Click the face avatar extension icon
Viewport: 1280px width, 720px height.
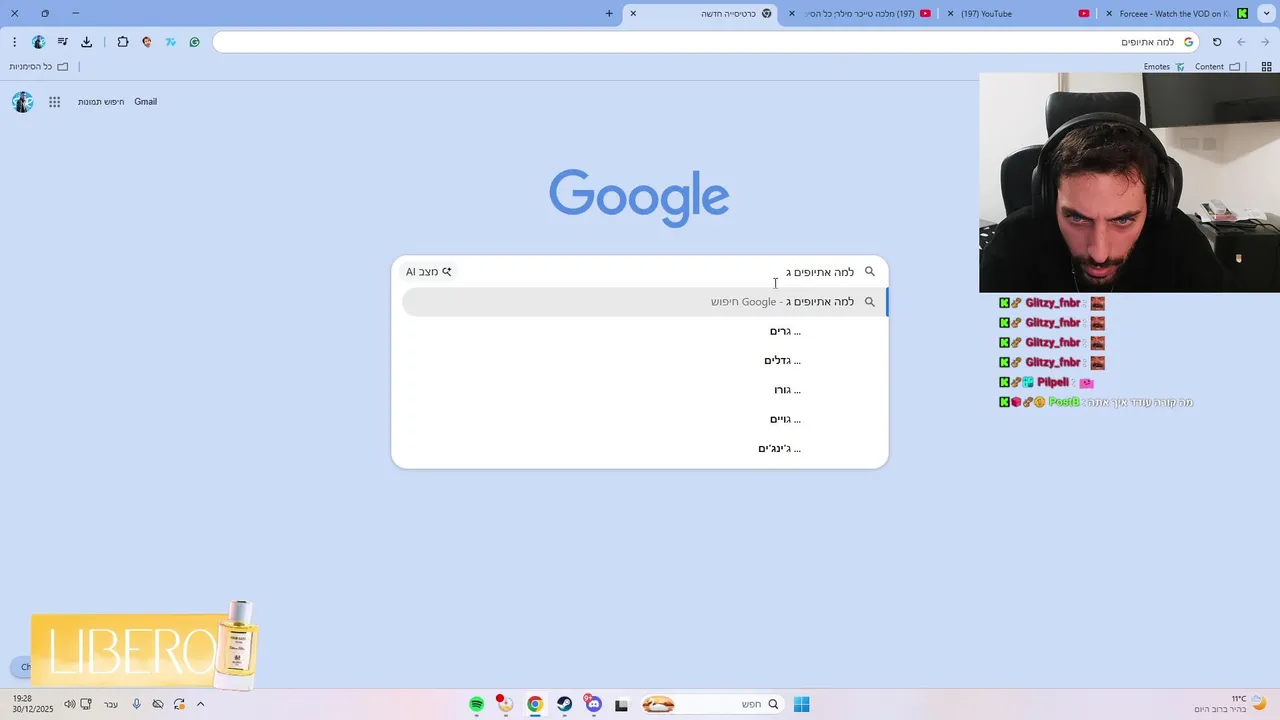coord(147,42)
